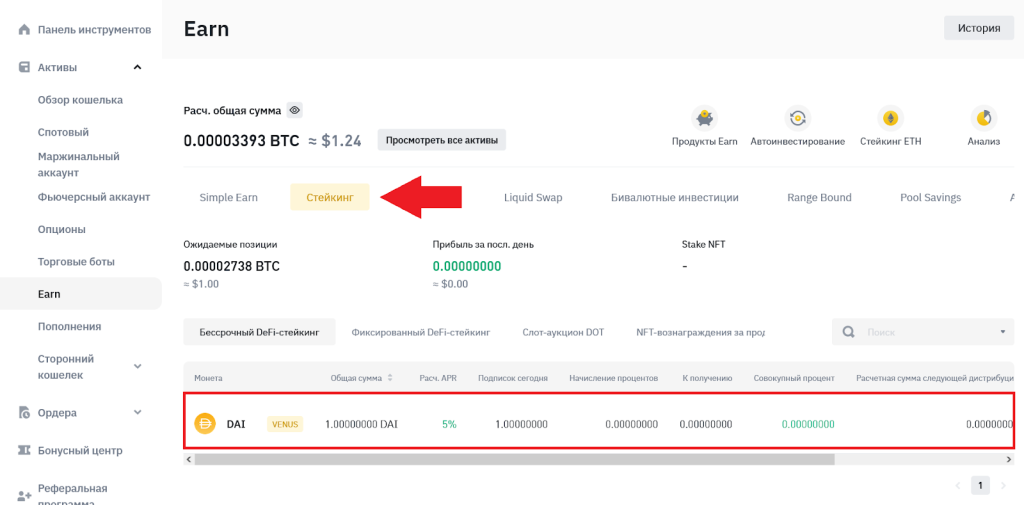Open the search field dropdown arrow
Viewport: 1024px width, 505px height.
coord(1003,332)
